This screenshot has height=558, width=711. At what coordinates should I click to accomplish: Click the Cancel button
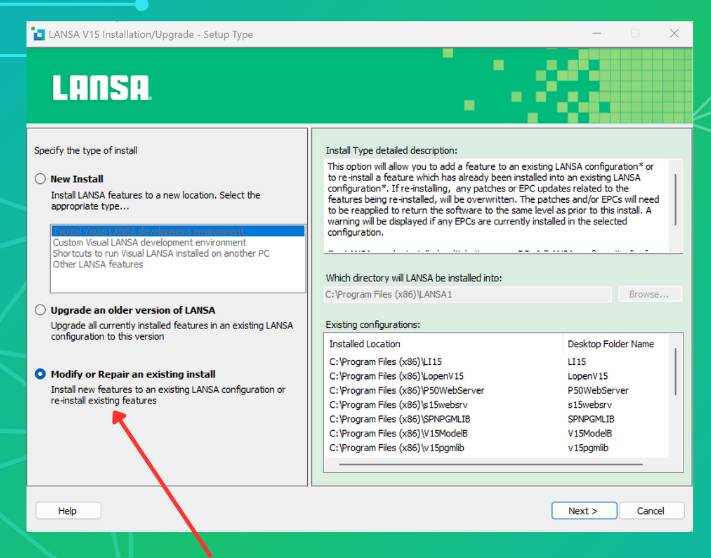652,511
